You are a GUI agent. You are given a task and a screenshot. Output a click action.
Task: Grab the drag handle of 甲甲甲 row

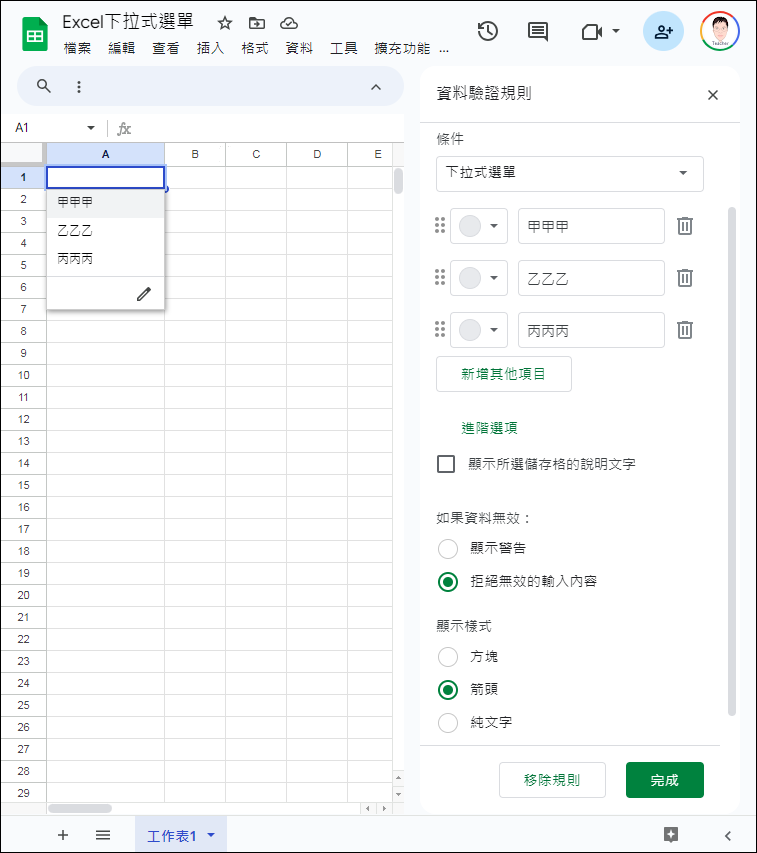(440, 225)
